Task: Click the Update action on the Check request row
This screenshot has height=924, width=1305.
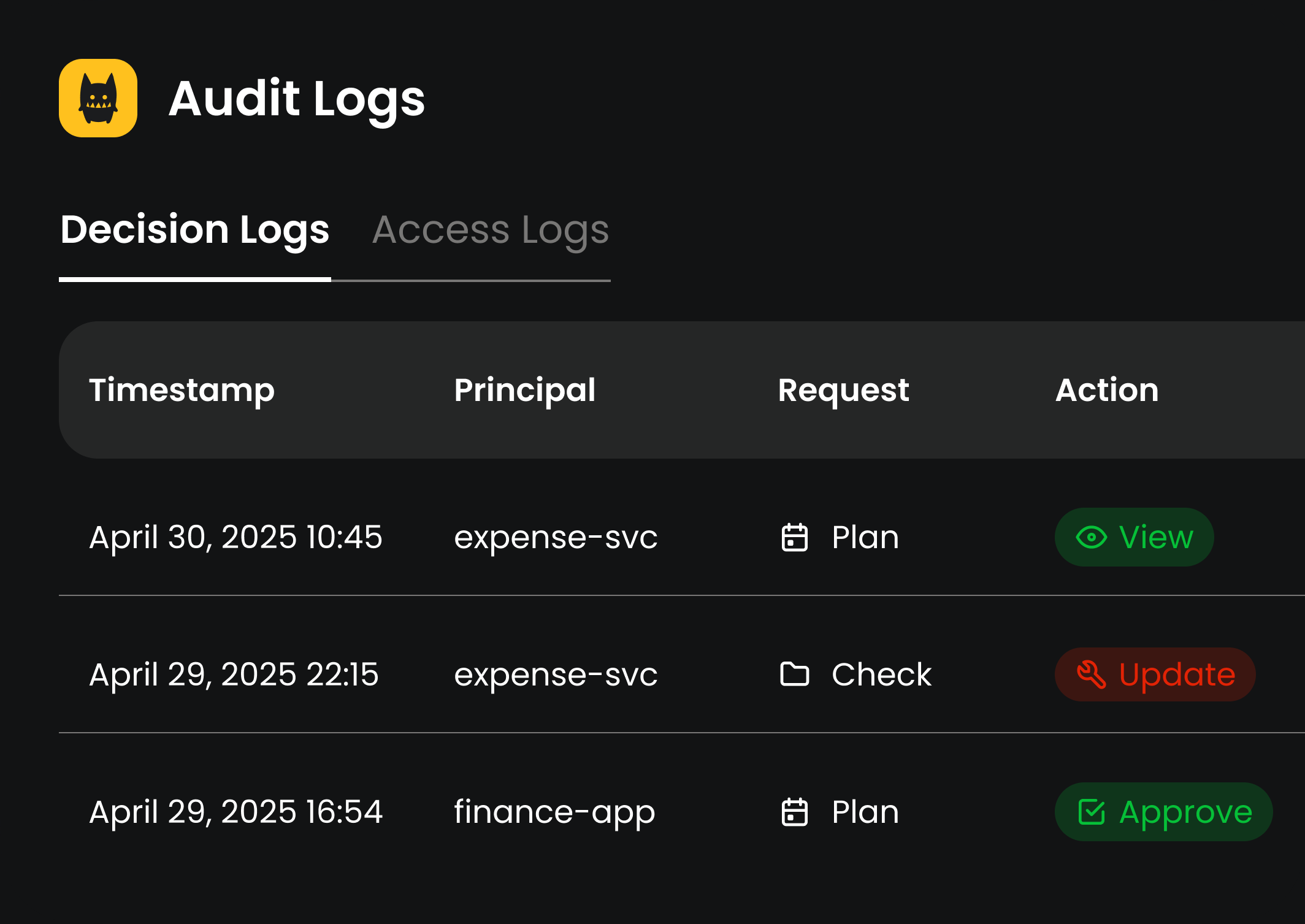Action: [x=1155, y=674]
